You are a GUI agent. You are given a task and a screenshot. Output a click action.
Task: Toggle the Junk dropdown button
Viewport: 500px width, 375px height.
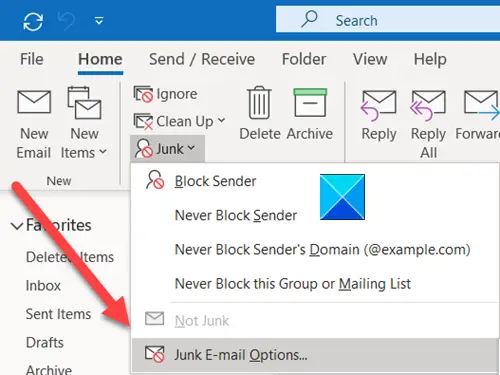point(167,149)
